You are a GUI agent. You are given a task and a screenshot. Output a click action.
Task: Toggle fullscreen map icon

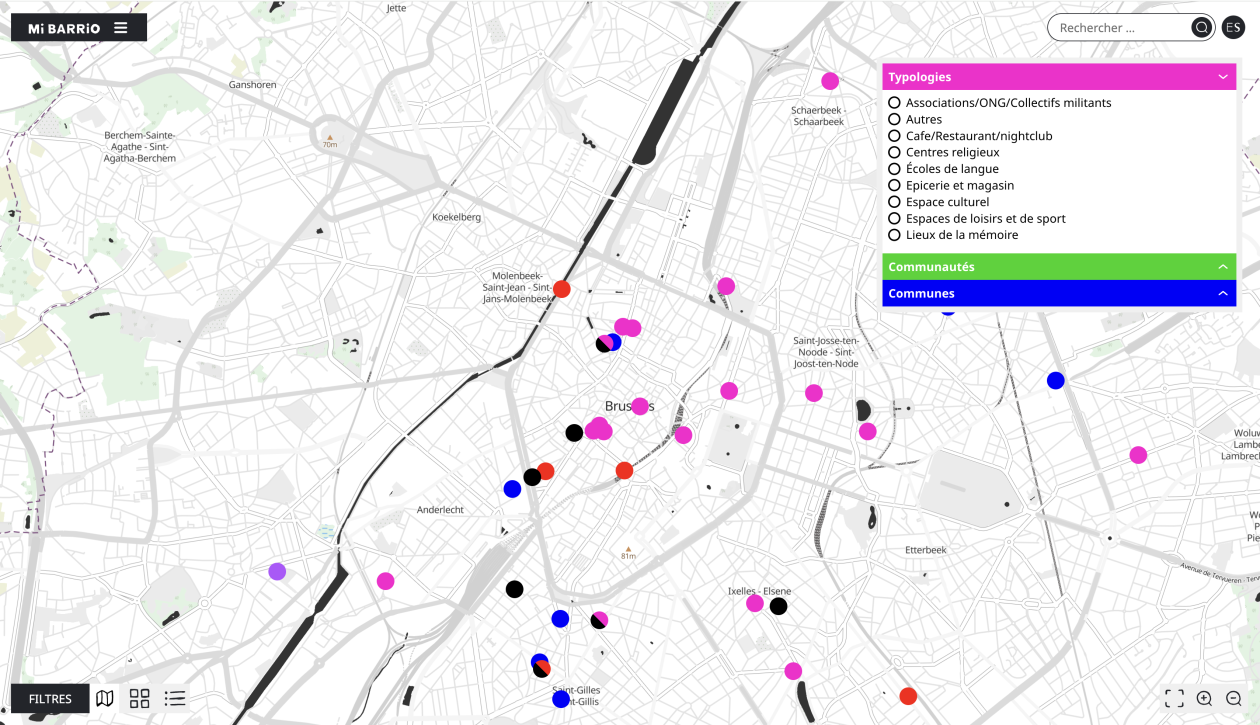click(x=1175, y=699)
